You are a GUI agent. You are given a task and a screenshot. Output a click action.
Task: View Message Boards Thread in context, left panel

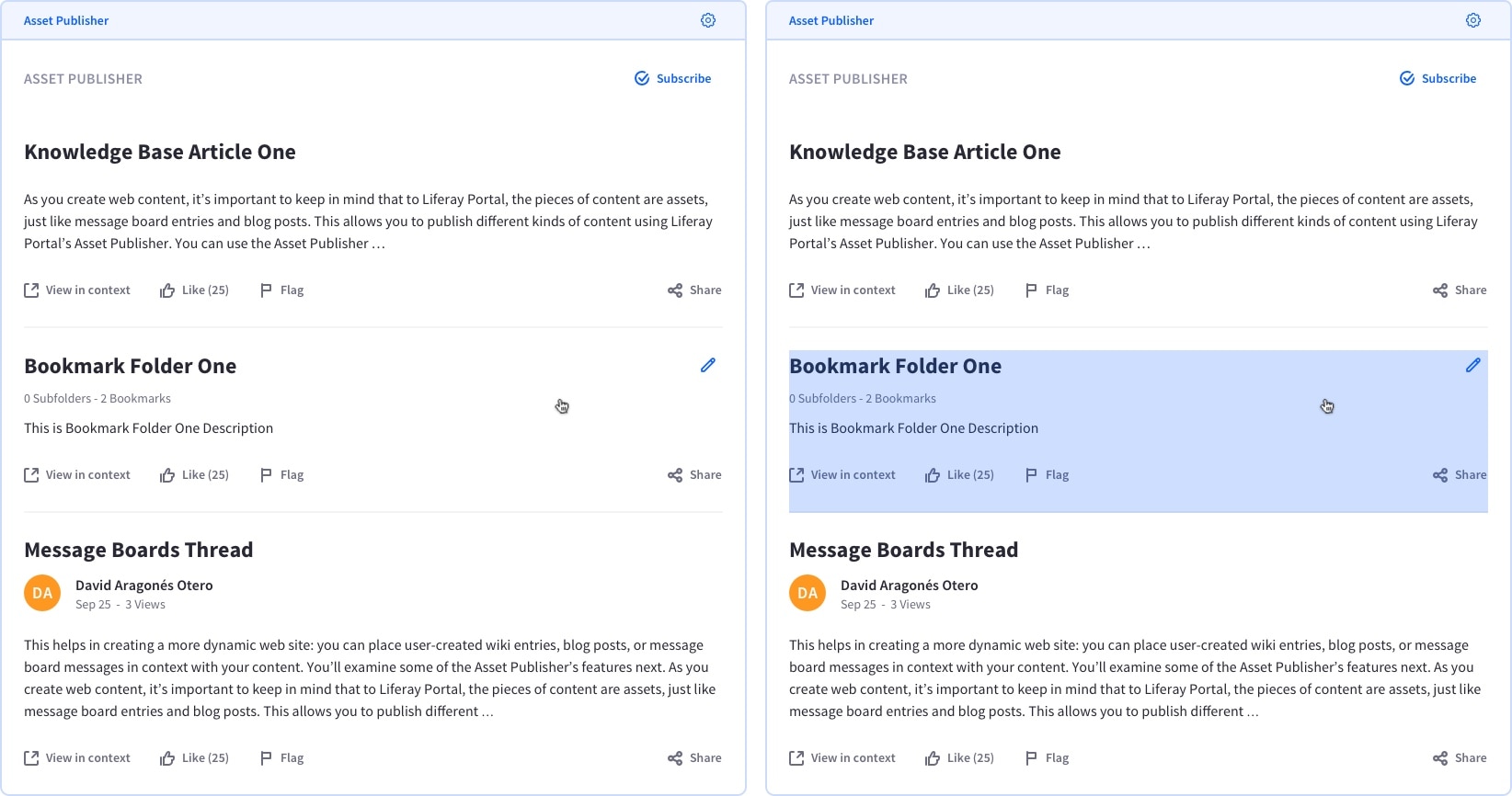tap(77, 758)
